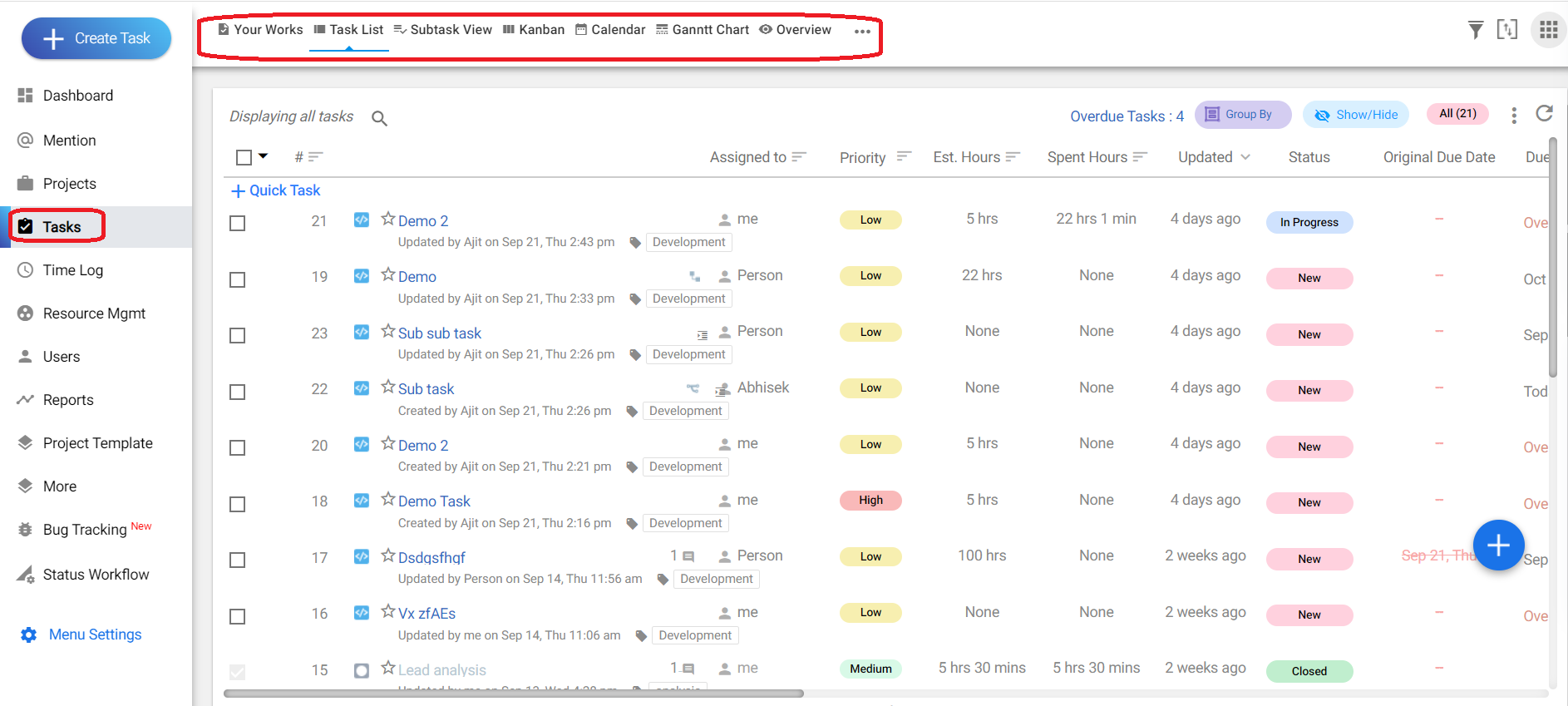
Task: Sort by Priority column
Action: click(905, 156)
